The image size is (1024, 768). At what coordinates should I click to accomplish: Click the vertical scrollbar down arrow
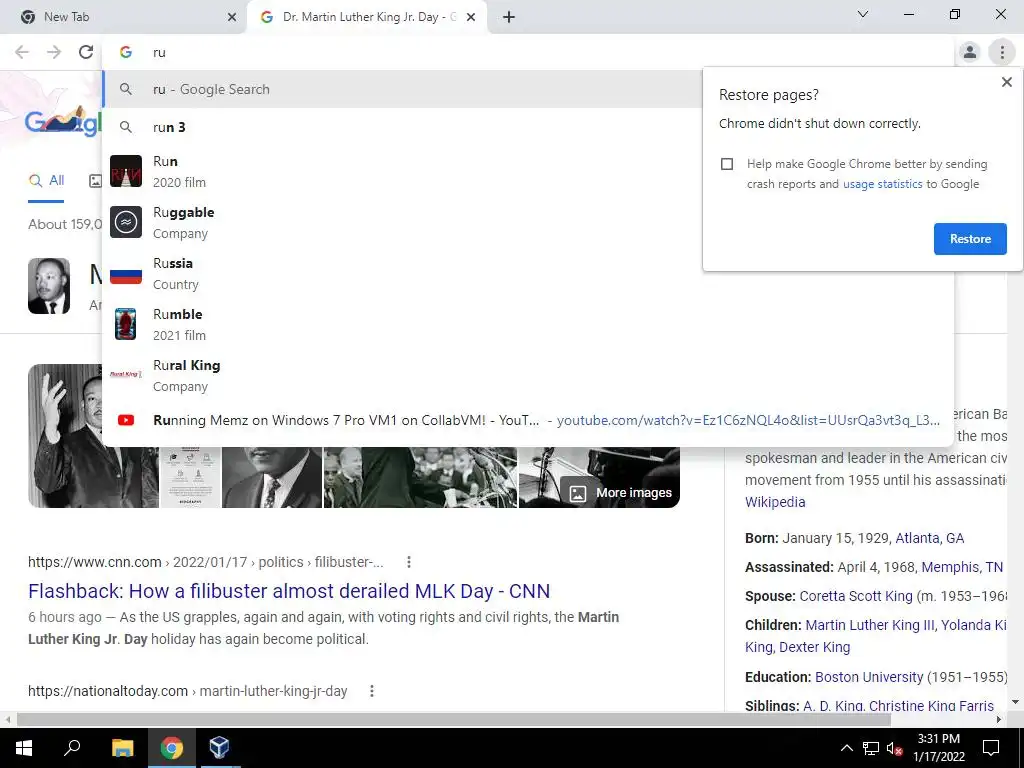[1015, 702]
